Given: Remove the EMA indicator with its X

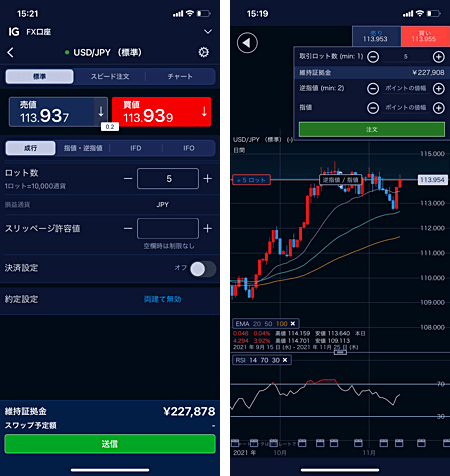Looking at the screenshot, I should coord(293,324).
